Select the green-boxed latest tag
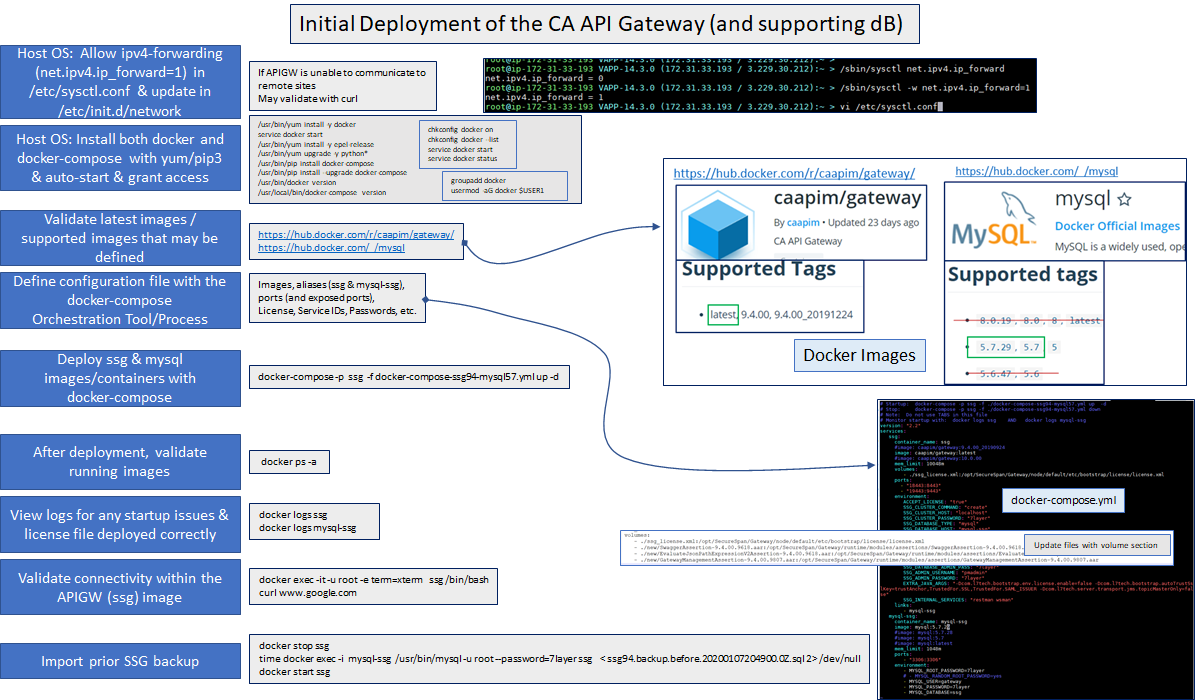Image resolution: width=1195 pixels, height=700 pixels. [x=722, y=315]
